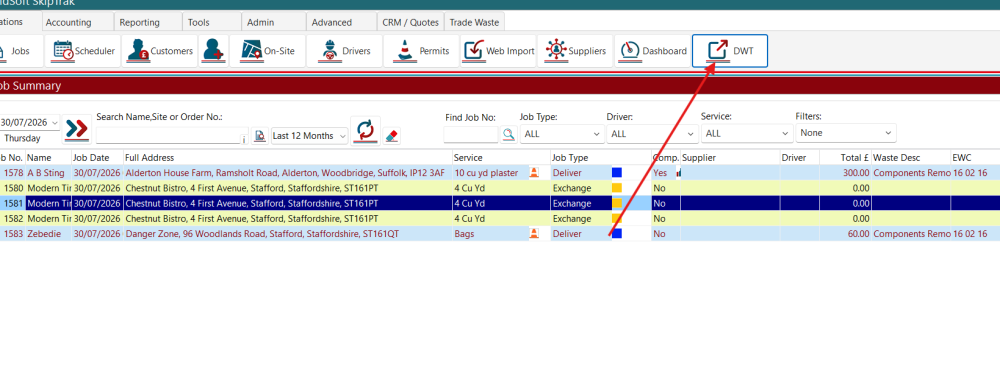Sort by the EWC column header
1000x365 pixels.
pyautogui.click(x=975, y=158)
